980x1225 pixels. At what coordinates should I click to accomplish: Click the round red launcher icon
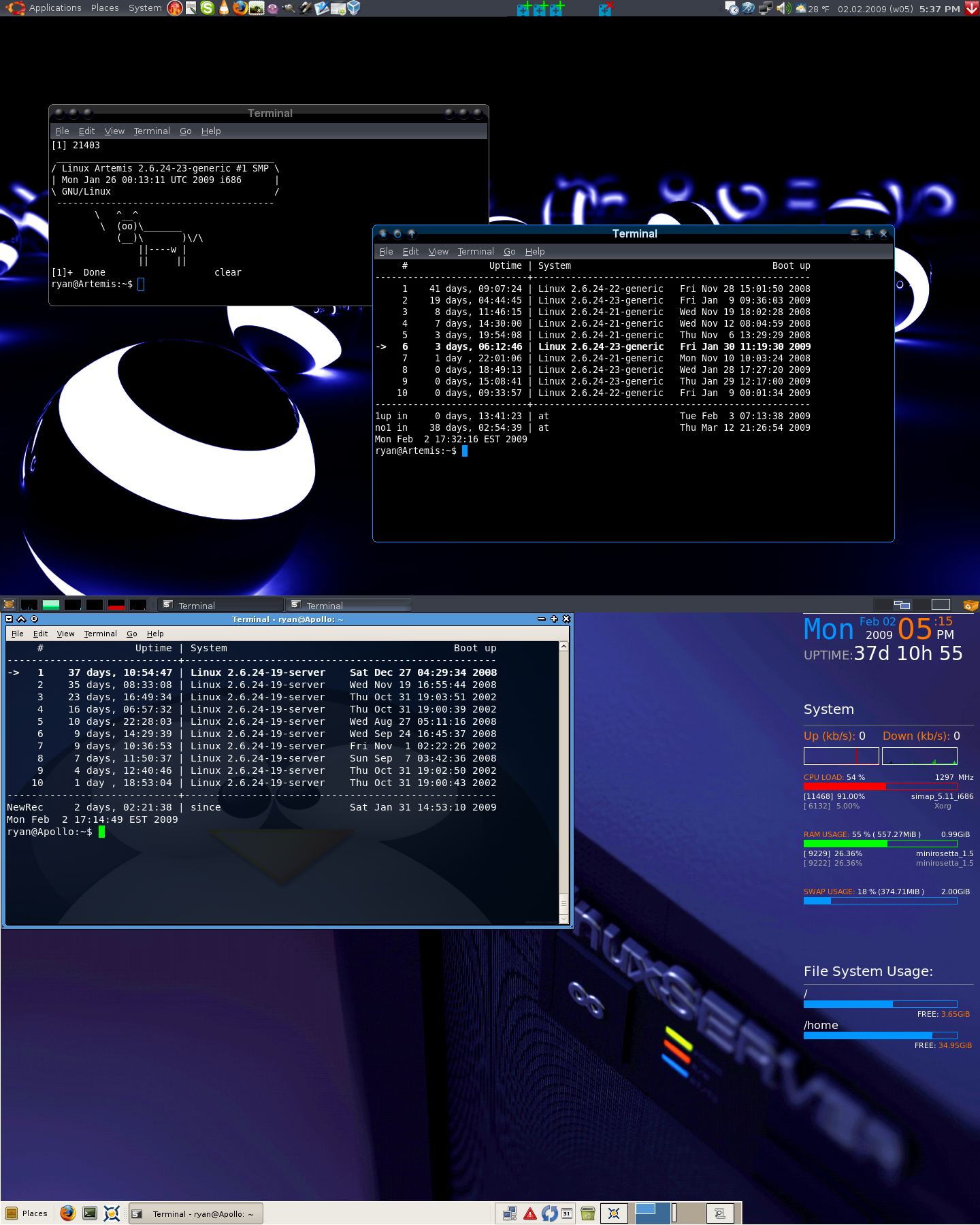[x=175, y=8]
